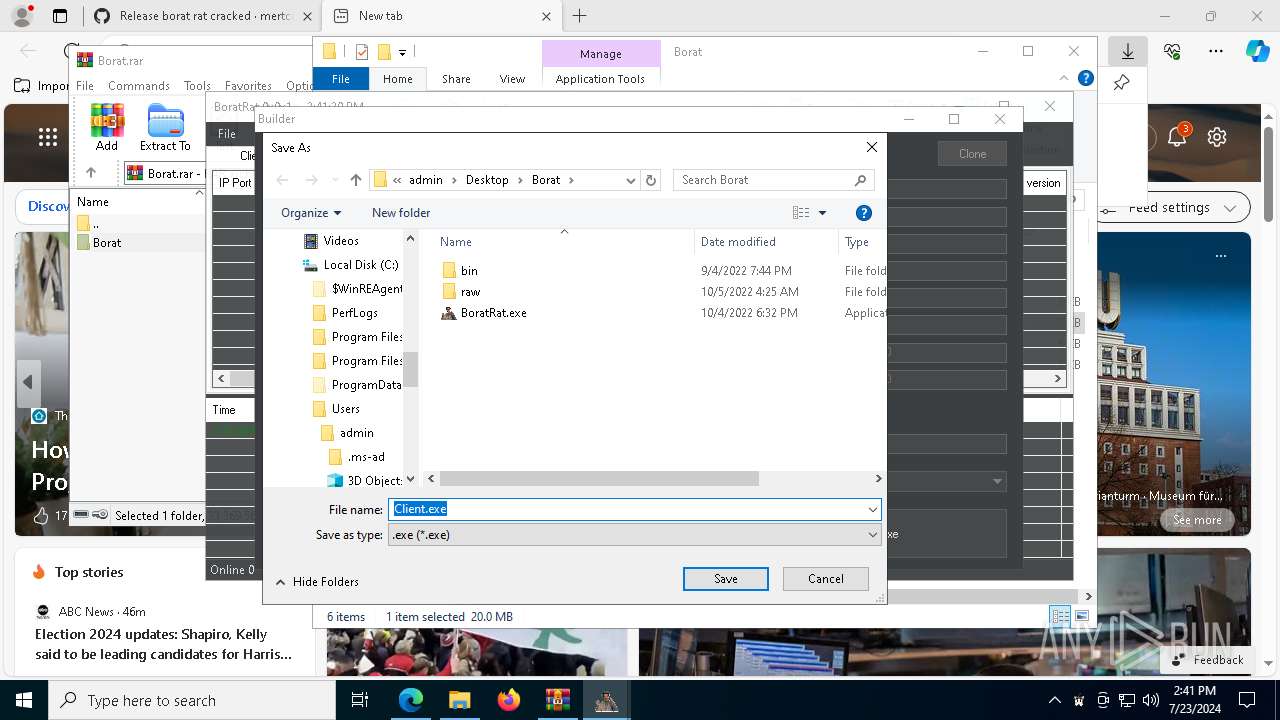Go up a level in WinRAR window
The width and height of the screenshot is (1280, 720).
(91, 173)
